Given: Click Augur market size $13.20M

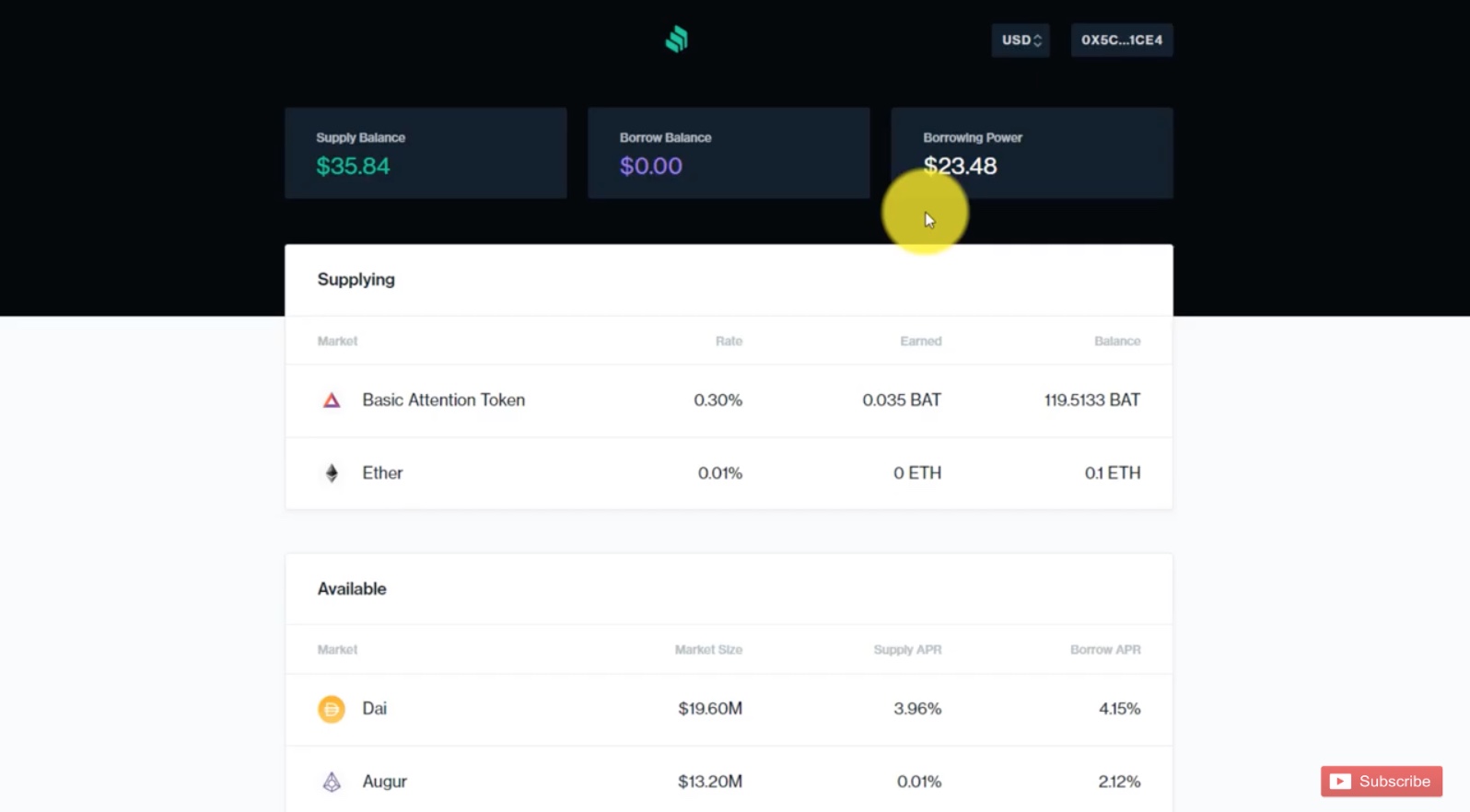Looking at the screenshot, I should (x=710, y=782).
